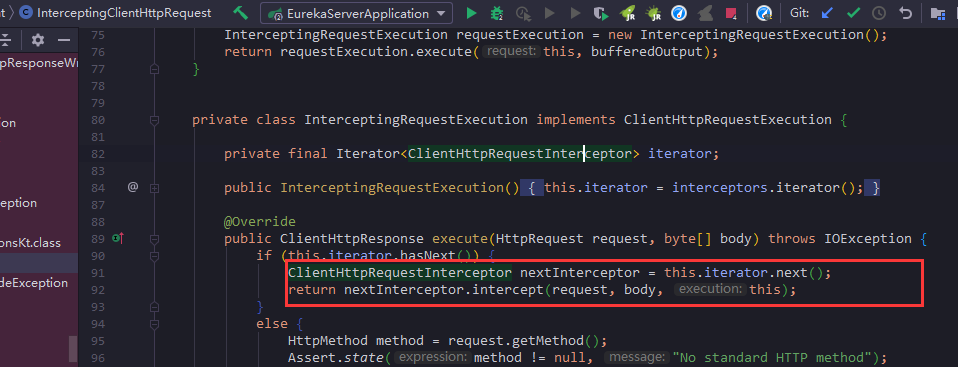Click 'ClientHttpRequestInterceptor' type on line 82
Viewport: 958px width, 367px height.
click(x=520, y=154)
